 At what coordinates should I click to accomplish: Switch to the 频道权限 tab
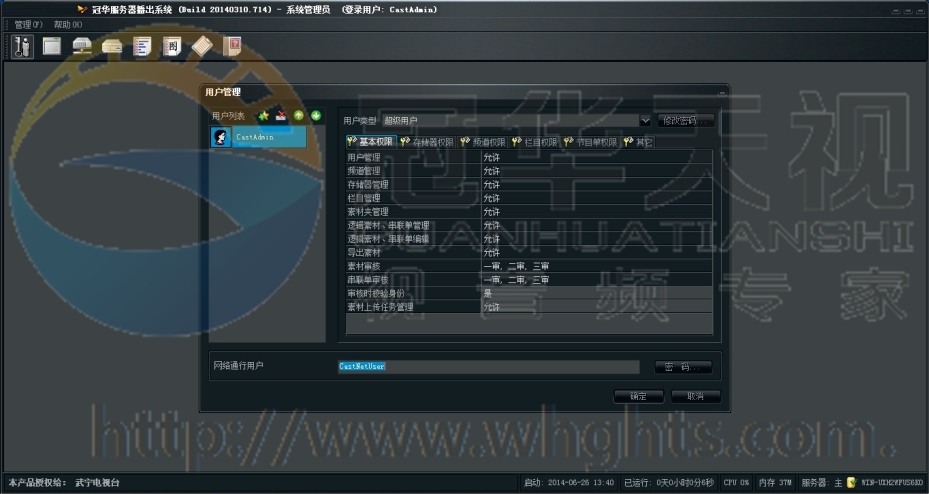(x=483, y=142)
